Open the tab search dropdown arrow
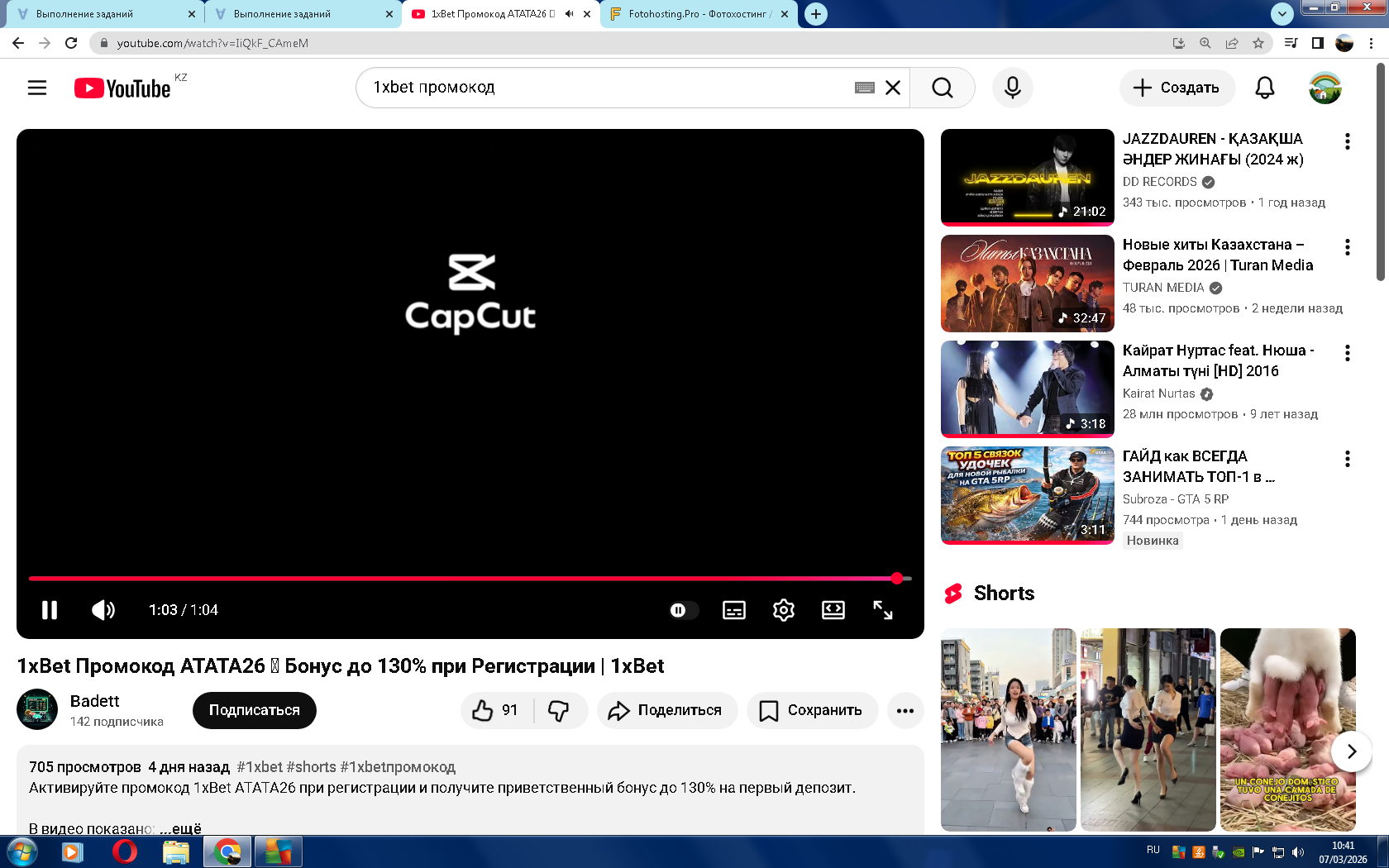Image resolution: width=1389 pixels, height=868 pixels. tap(1282, 14)
